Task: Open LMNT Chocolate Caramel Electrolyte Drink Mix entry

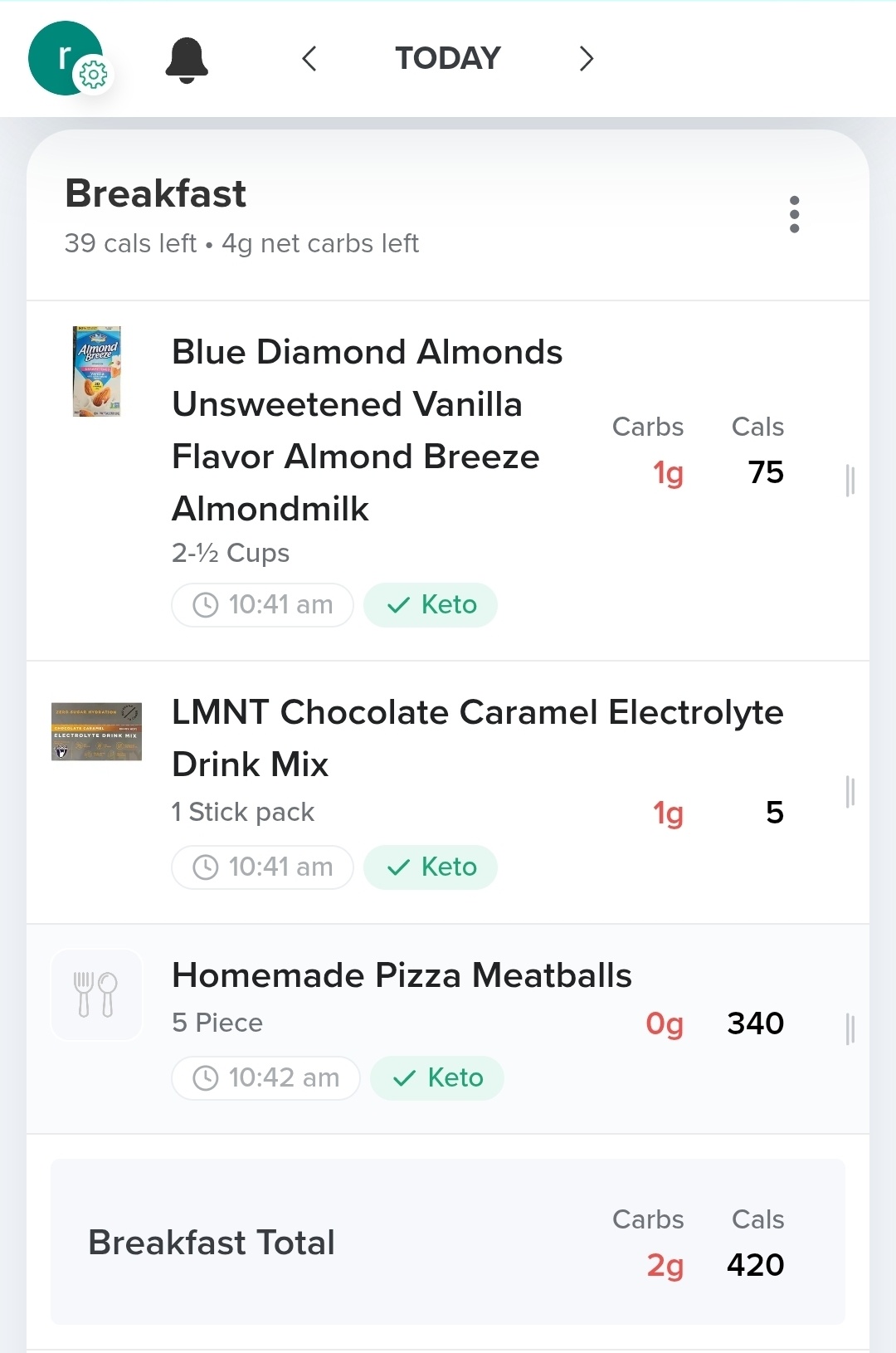Action: tap(477, 737)
